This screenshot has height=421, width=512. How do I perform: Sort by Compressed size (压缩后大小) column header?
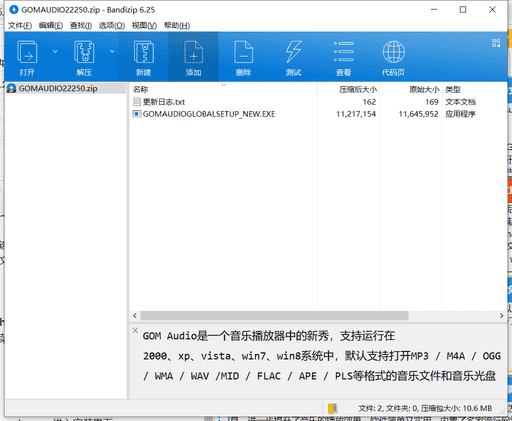(348, 89)
